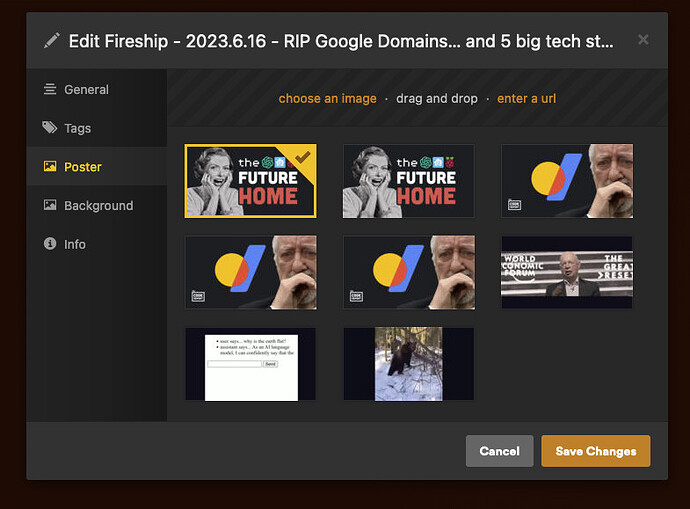Viewport: 690px width, 509px height.
Task: Save Changes to the poster
Action: 595,451
